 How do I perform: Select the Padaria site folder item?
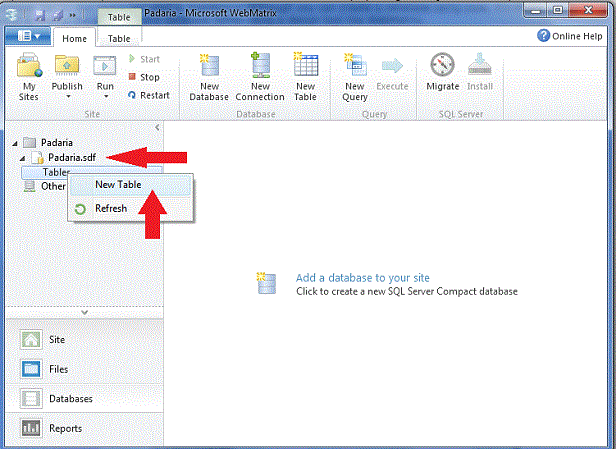(x=57, y=143)
